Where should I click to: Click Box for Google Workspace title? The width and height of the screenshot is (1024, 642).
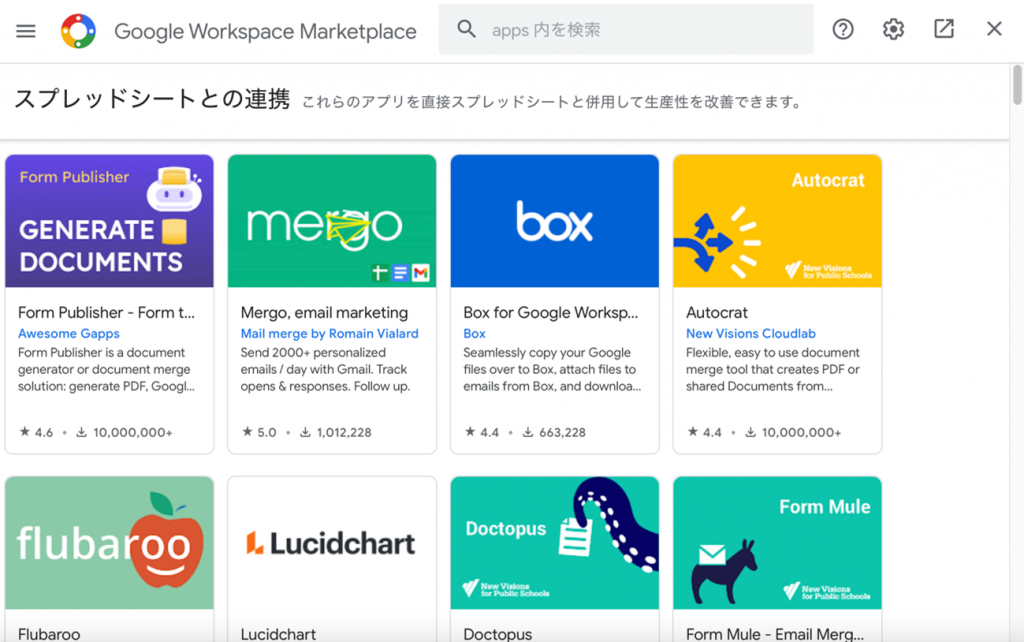(x=551, y=313)
